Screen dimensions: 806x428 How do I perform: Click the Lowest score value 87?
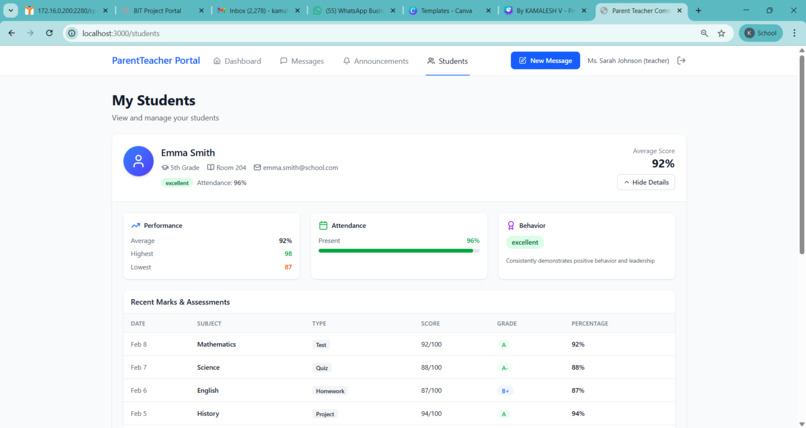[x=288, y=267]
